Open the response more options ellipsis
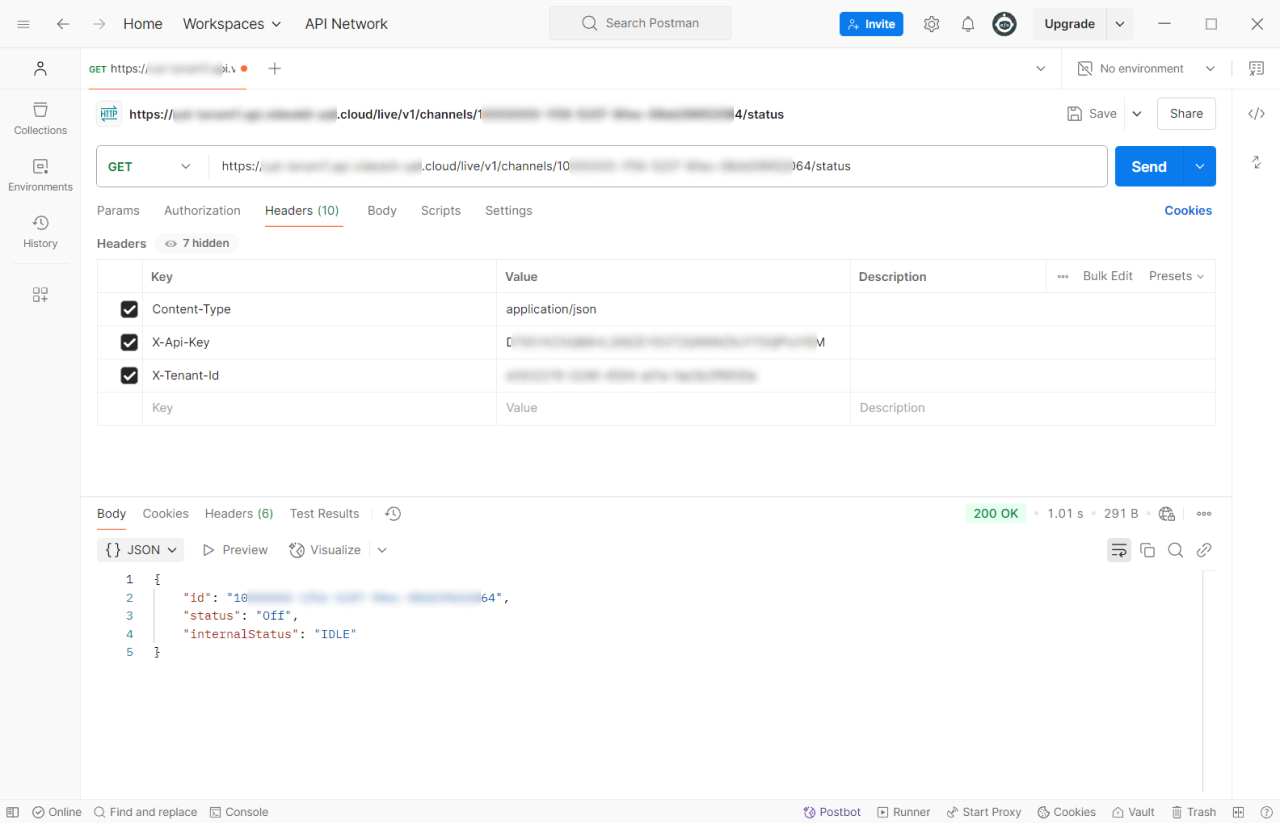1280x823 pixels. click(1204, 514)
